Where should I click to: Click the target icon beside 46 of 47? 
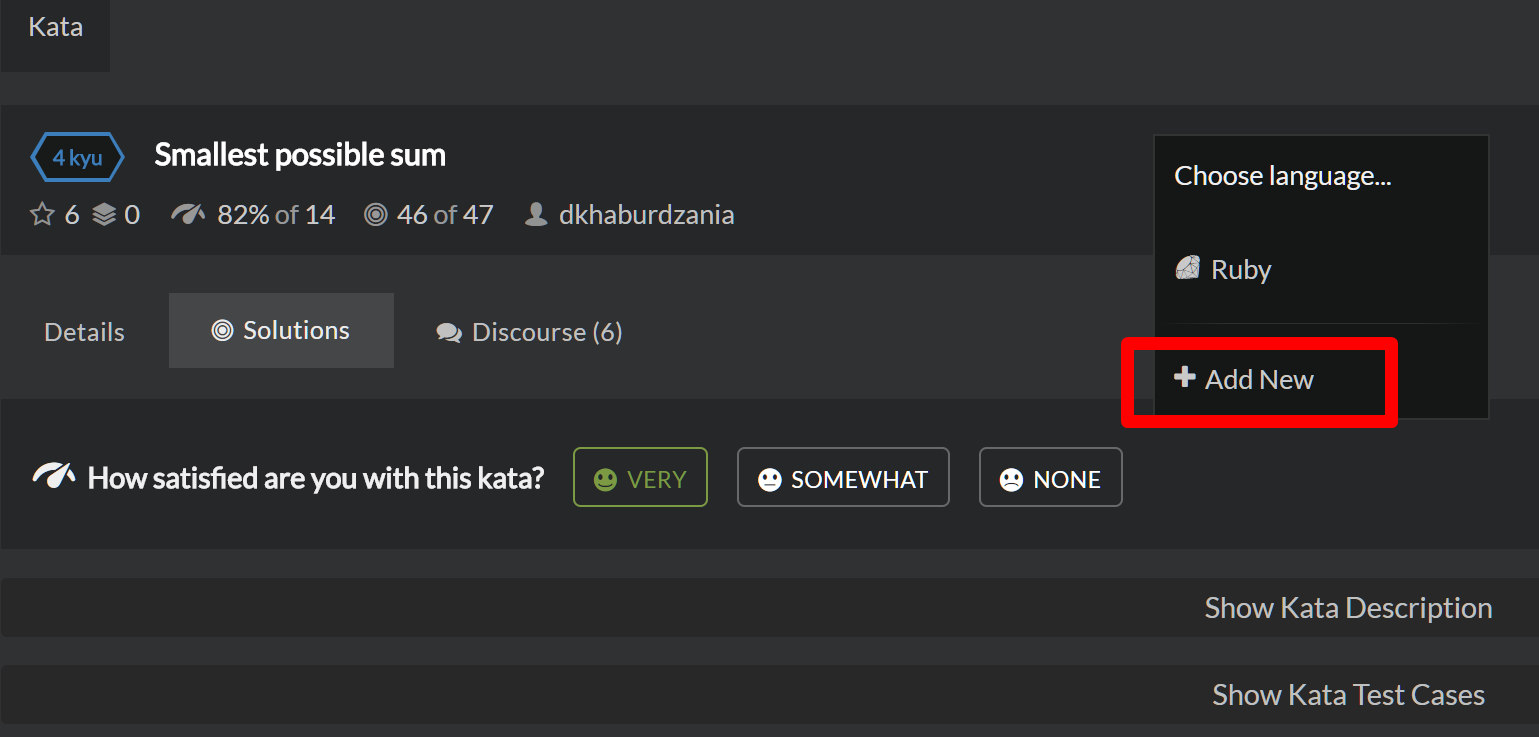point(376,214)
